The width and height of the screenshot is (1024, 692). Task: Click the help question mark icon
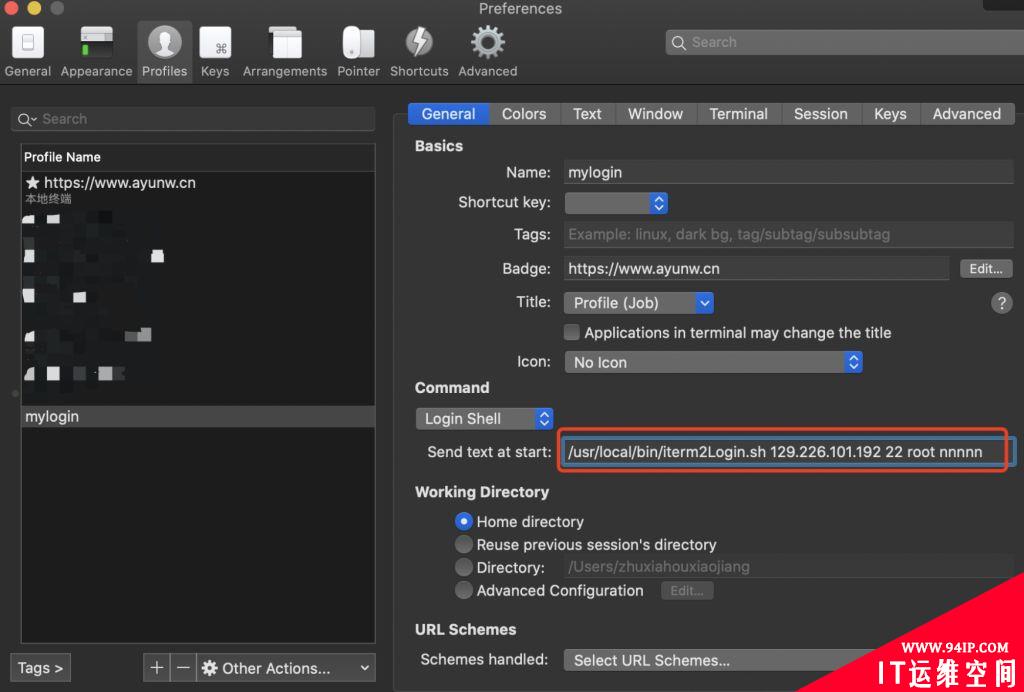coord(1001,303)
